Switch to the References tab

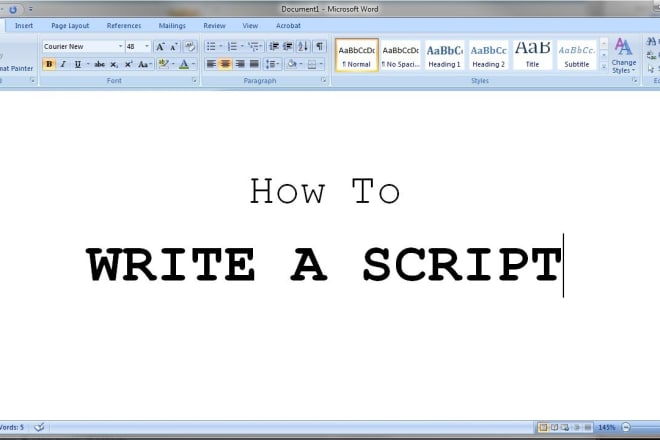pyautogui.click(x=124, y=25)
